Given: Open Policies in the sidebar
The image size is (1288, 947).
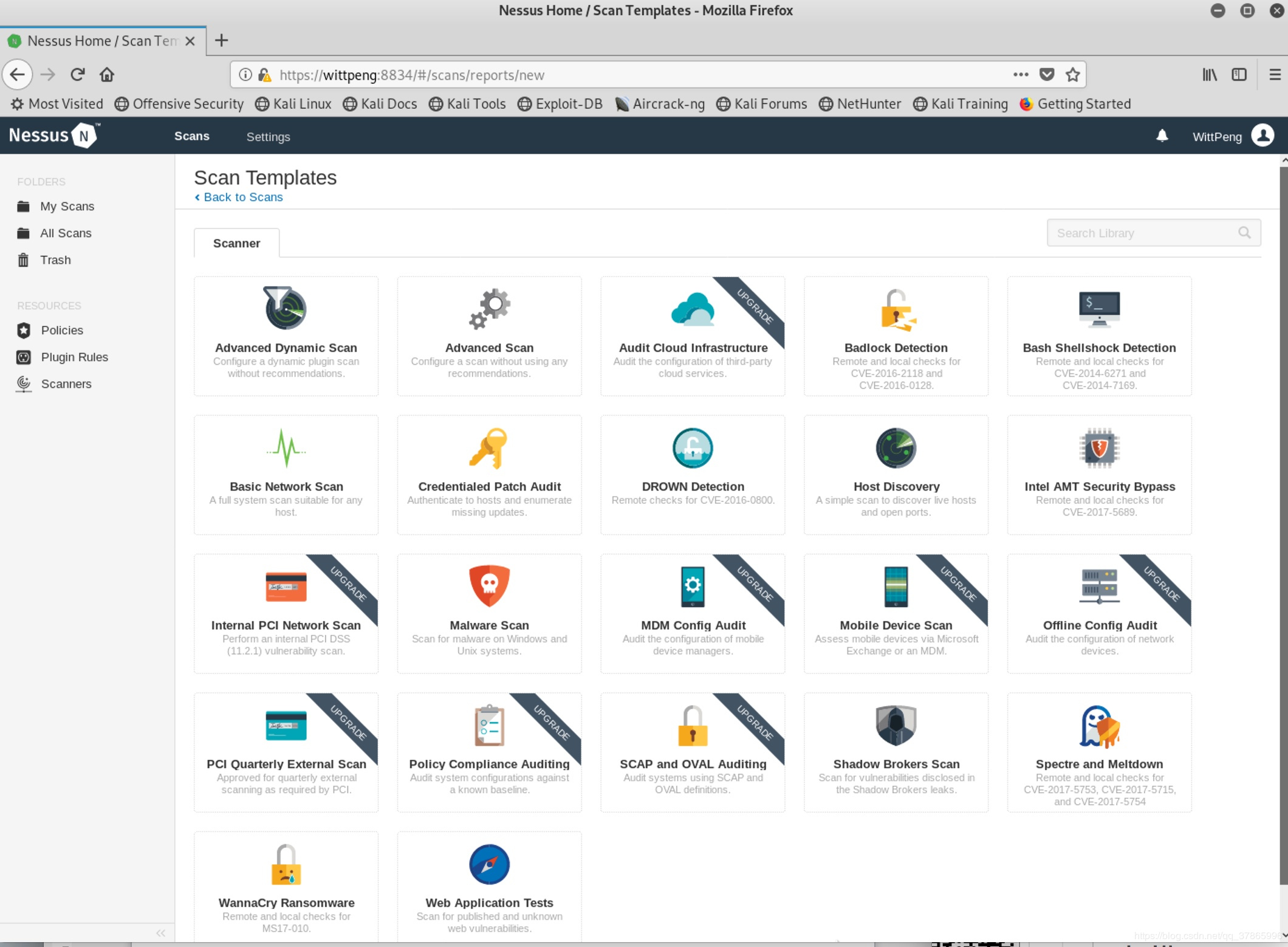Looking at the screenshot, I should click(x=61, y=330).
